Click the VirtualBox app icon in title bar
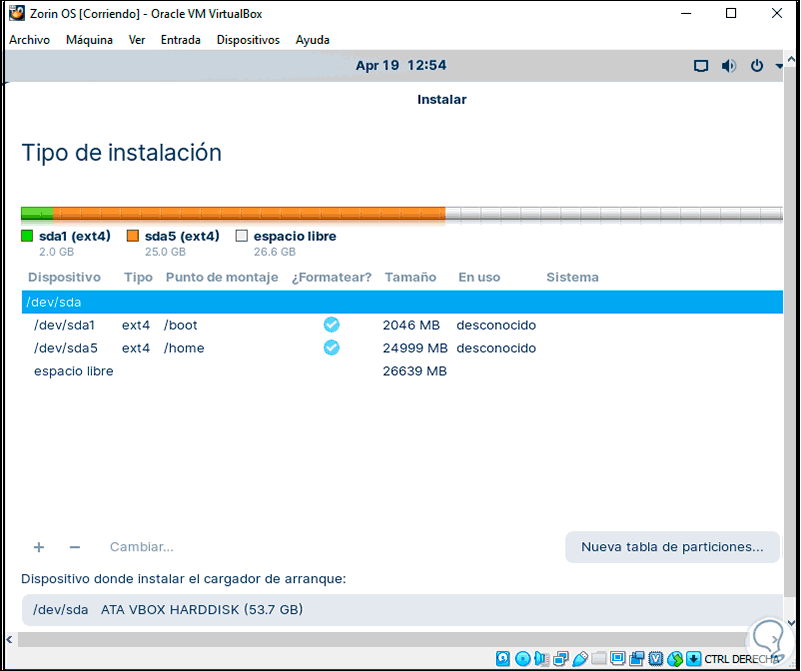Screen dimensions: 801x671 click(16, 13)
